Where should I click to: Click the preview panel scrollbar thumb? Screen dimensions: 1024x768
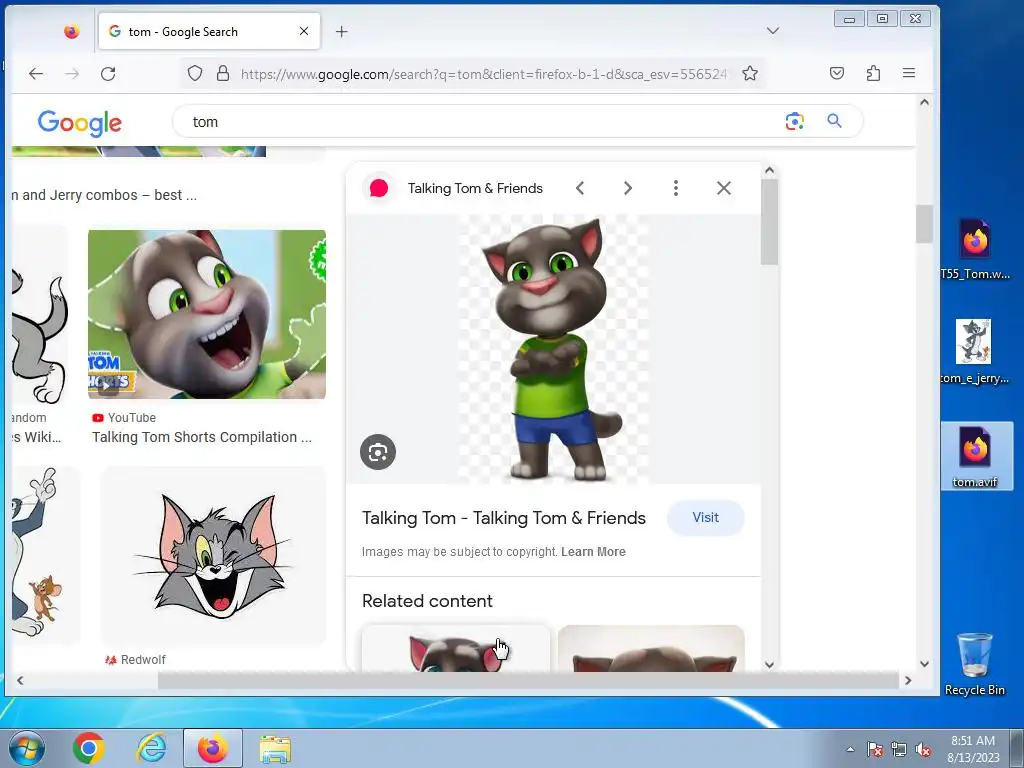point(769,222)
